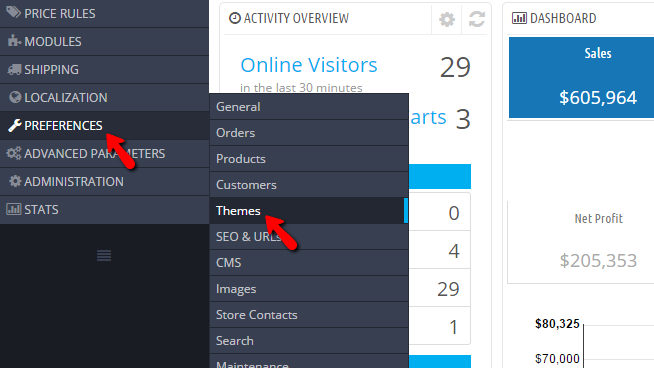Select SEO & URLs submenu item
This screenshot has height=368, width=654.
pos(309,237)
